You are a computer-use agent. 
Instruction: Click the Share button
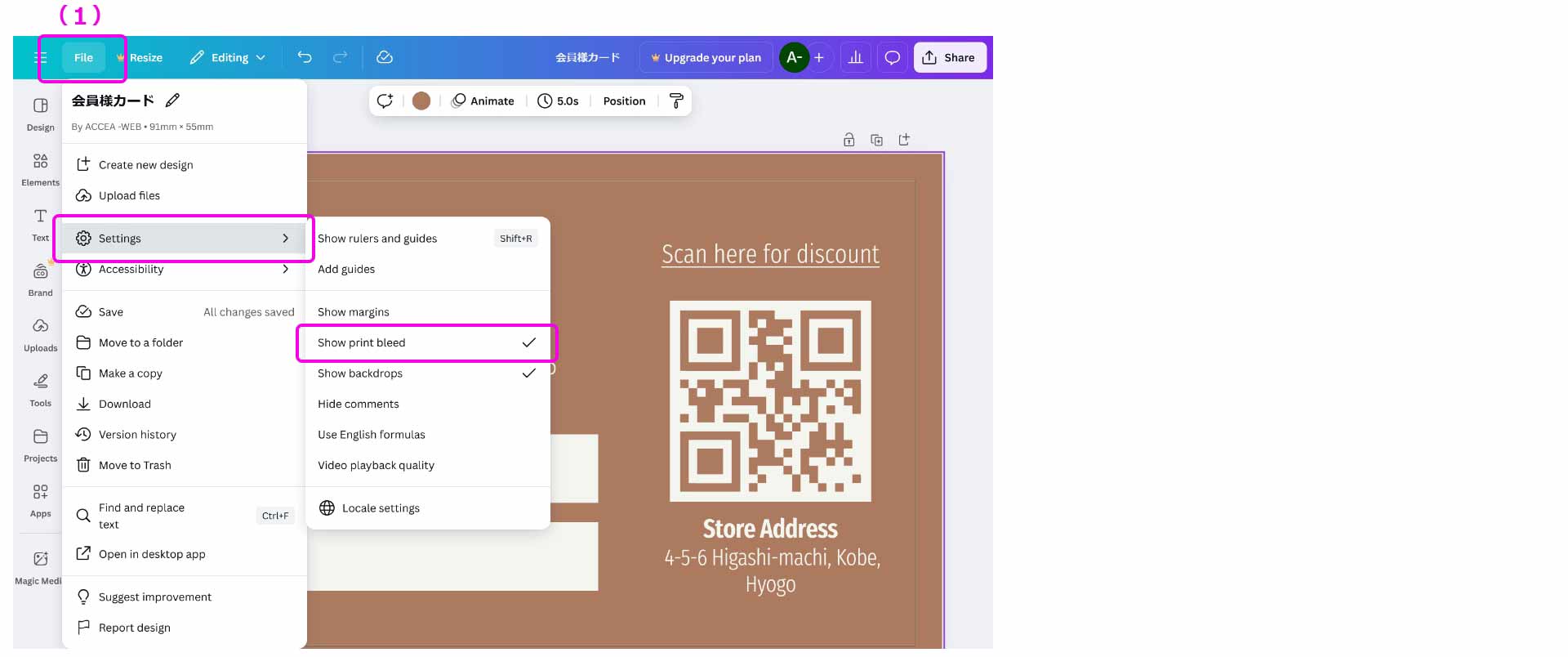coord(949,57)
